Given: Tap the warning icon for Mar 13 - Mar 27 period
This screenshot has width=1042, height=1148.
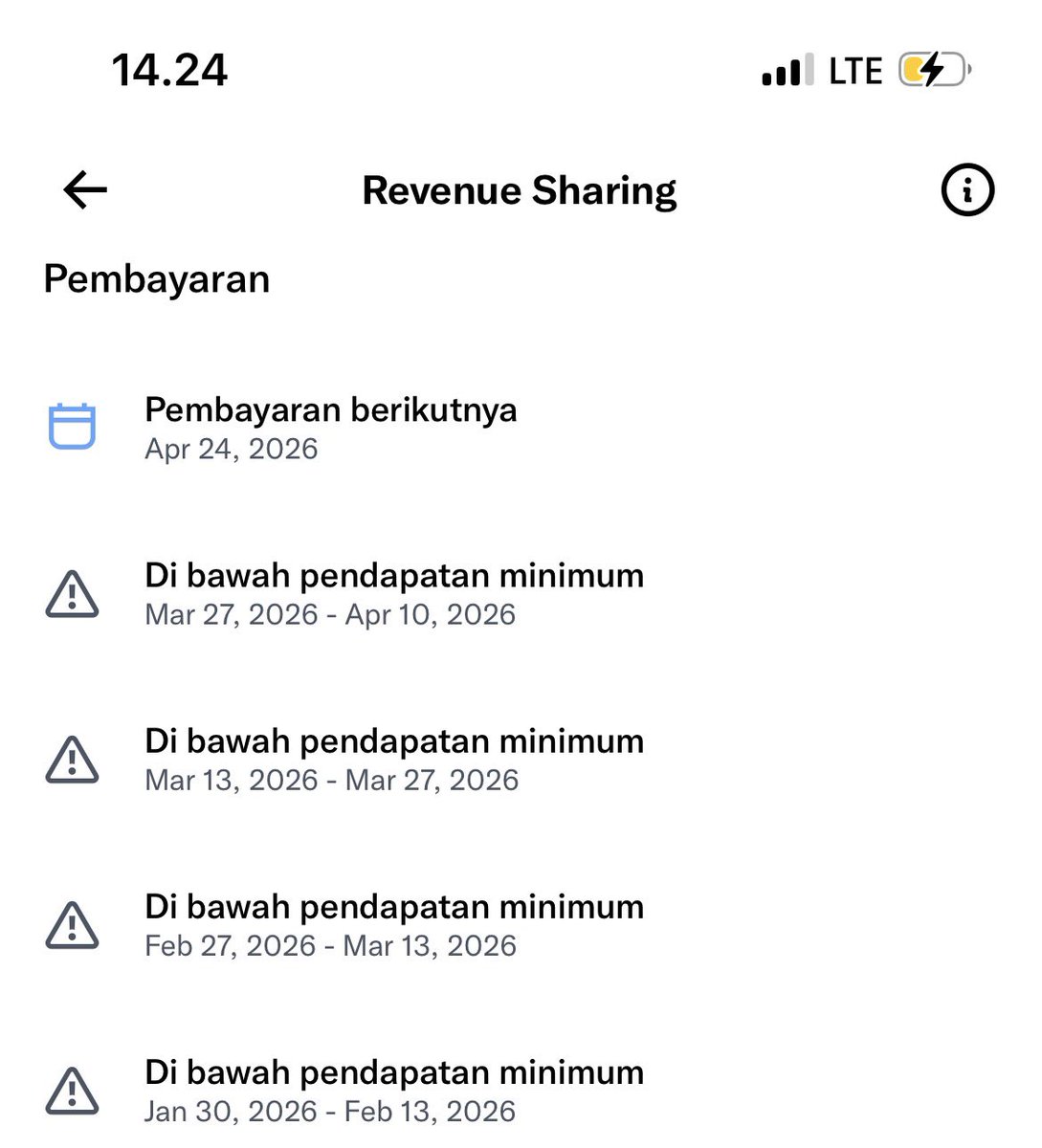Looking at the screenshot, I should pos(70,758).
